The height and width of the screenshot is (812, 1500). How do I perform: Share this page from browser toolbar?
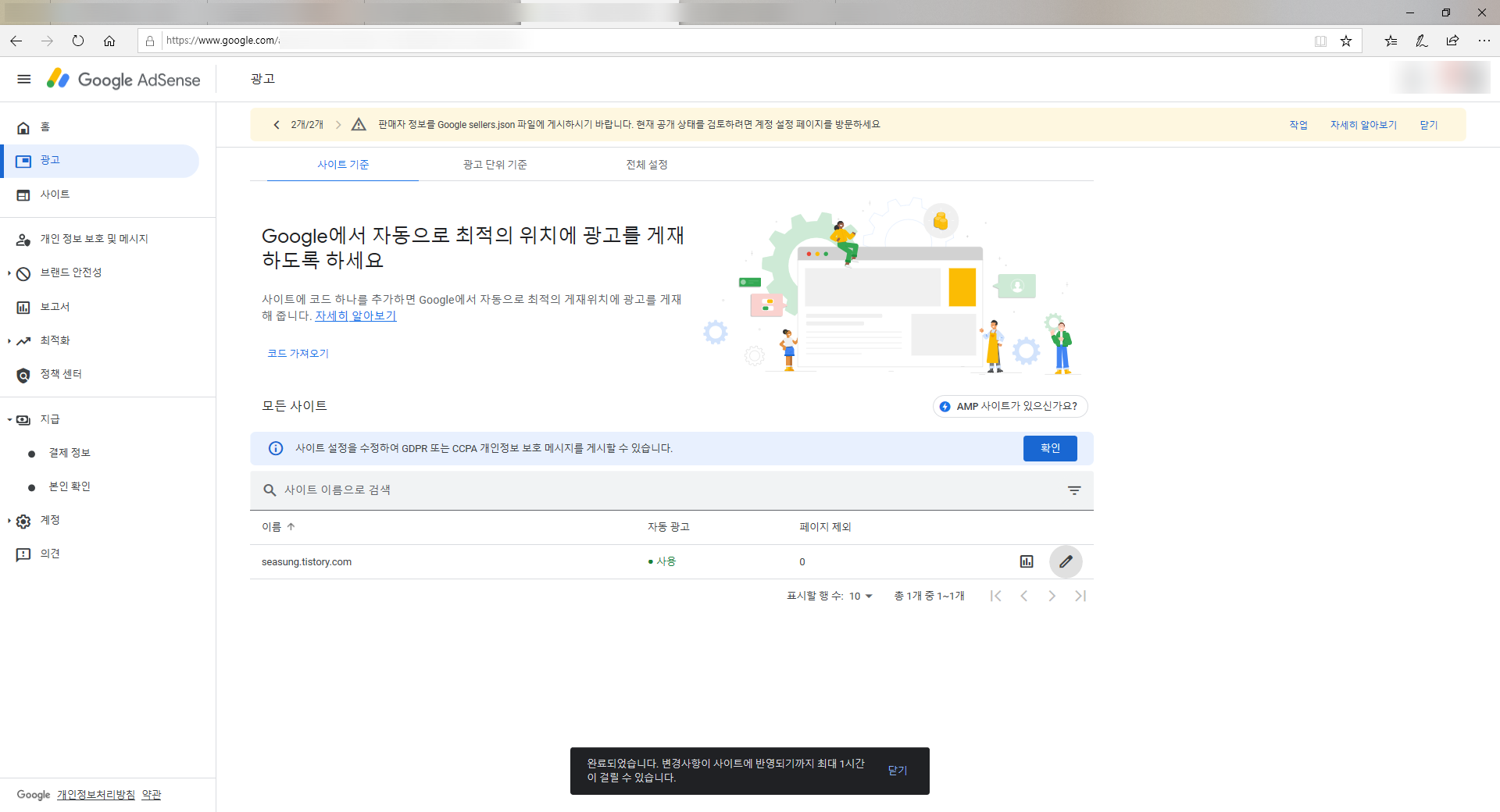point(1452,41)
